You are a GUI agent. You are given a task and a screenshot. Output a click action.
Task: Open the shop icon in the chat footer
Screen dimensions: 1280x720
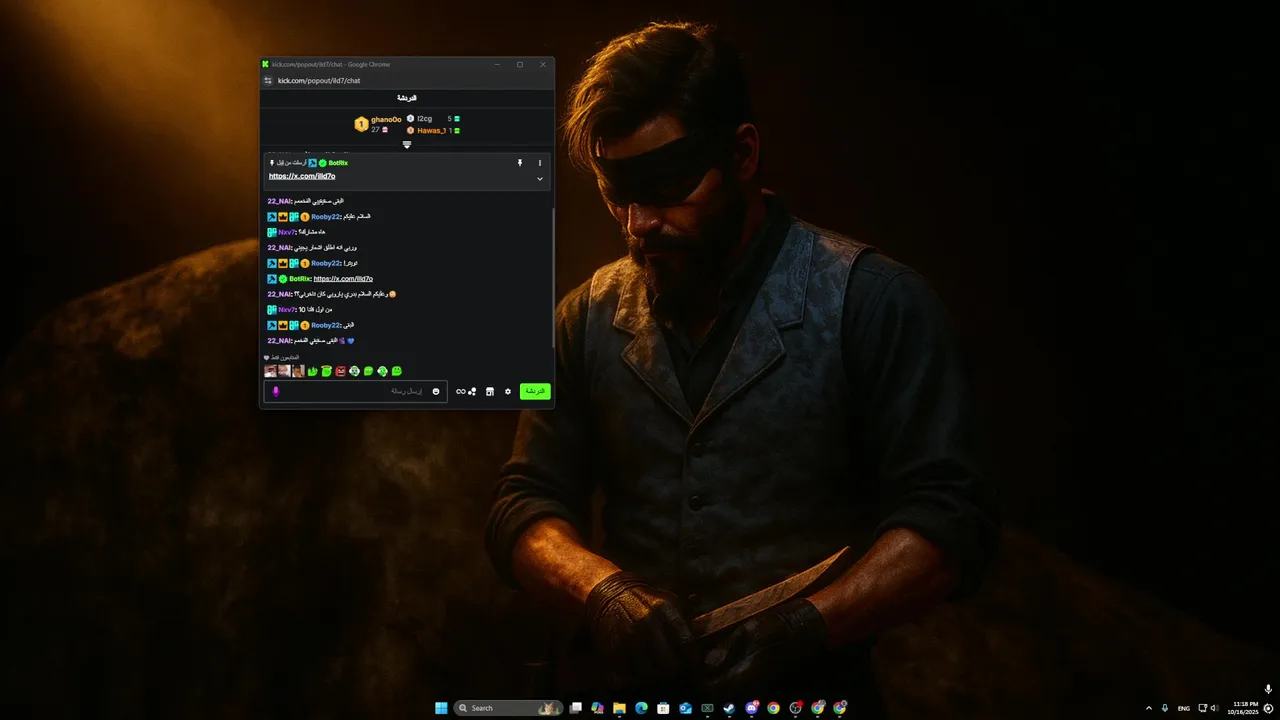[x=490, y=391]
